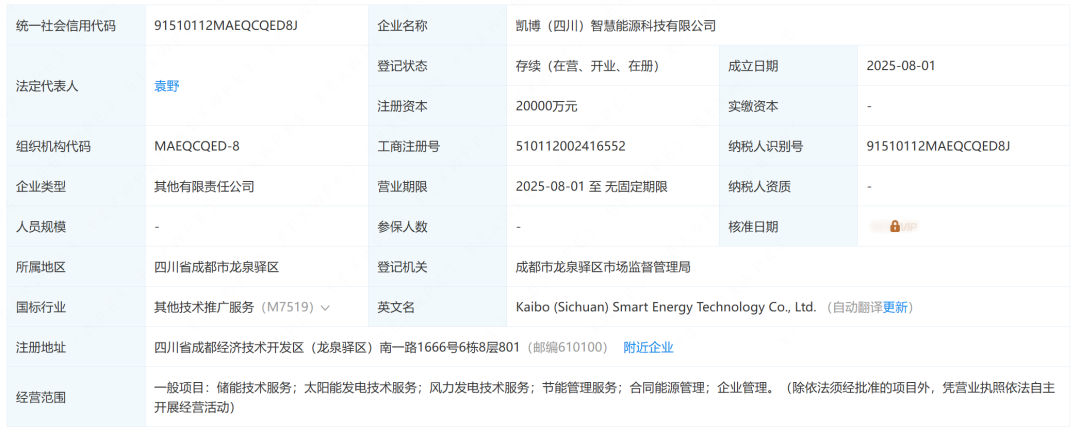1080x432 pixels.
Task: Click the Kaibo (Sichuan) English name text
Action: pyautogui.click(x=666, y=307)
